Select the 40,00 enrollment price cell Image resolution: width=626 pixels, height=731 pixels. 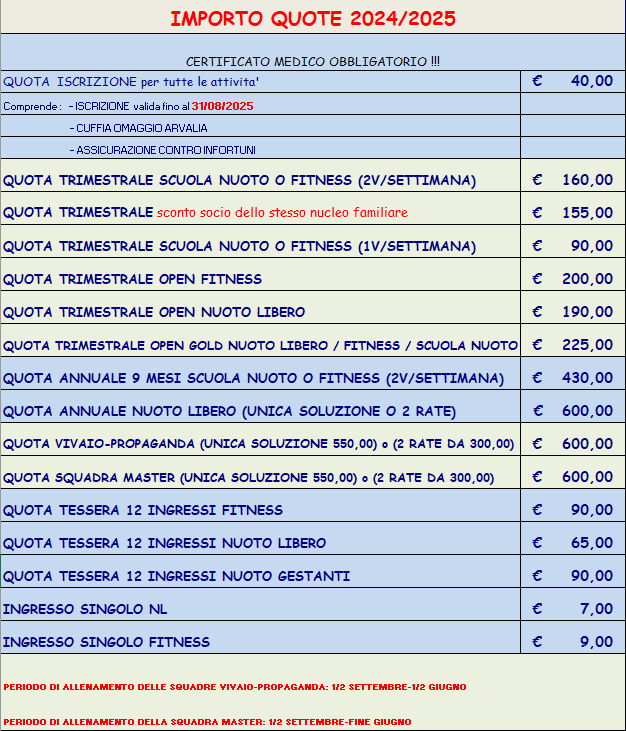[x=573, y=81]
